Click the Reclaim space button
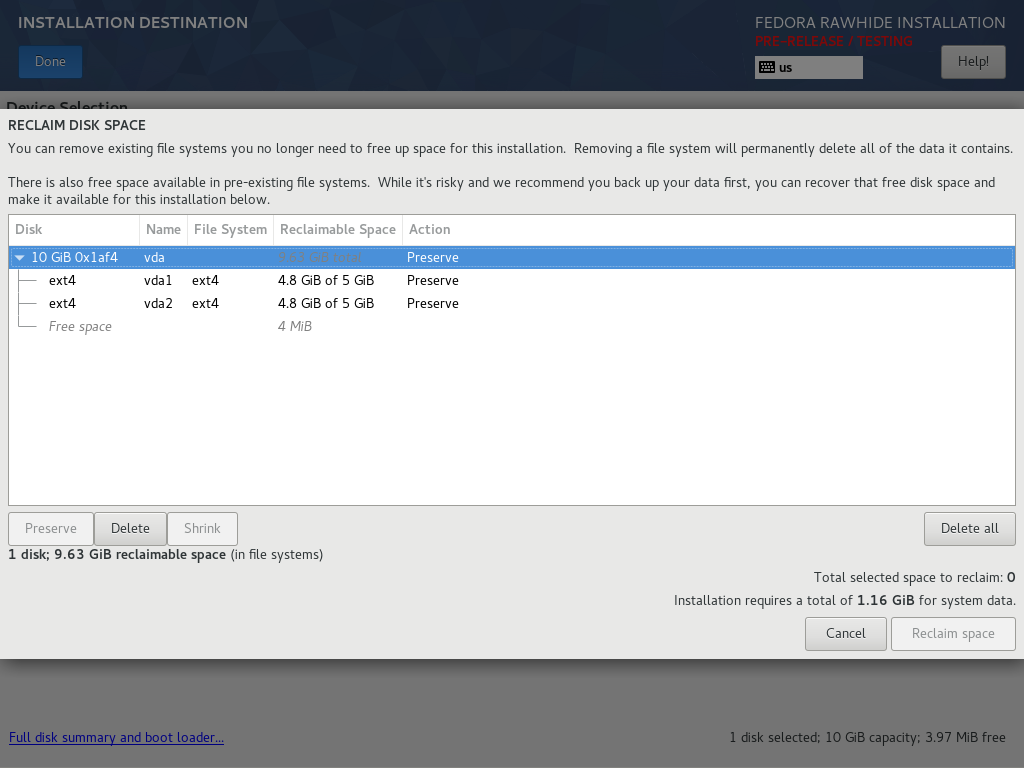This screenshot has height=768, width=1024. point(953,633)
